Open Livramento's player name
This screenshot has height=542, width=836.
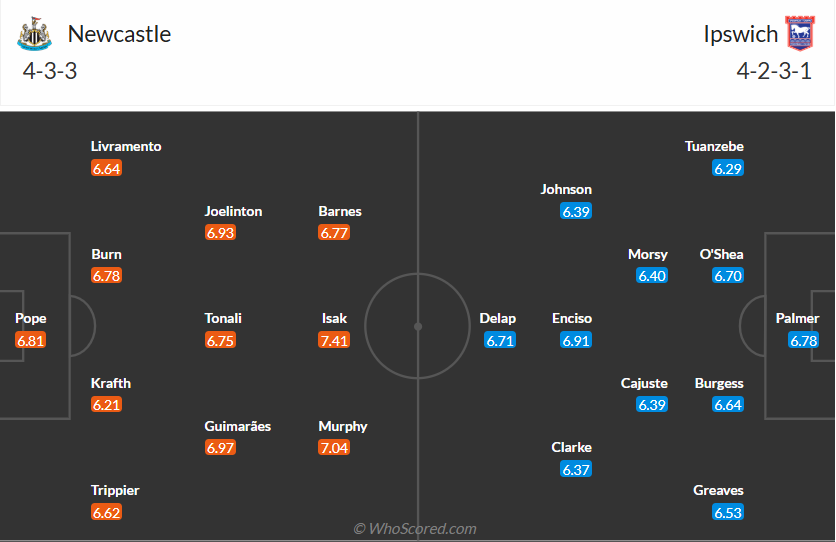point(126,146)
